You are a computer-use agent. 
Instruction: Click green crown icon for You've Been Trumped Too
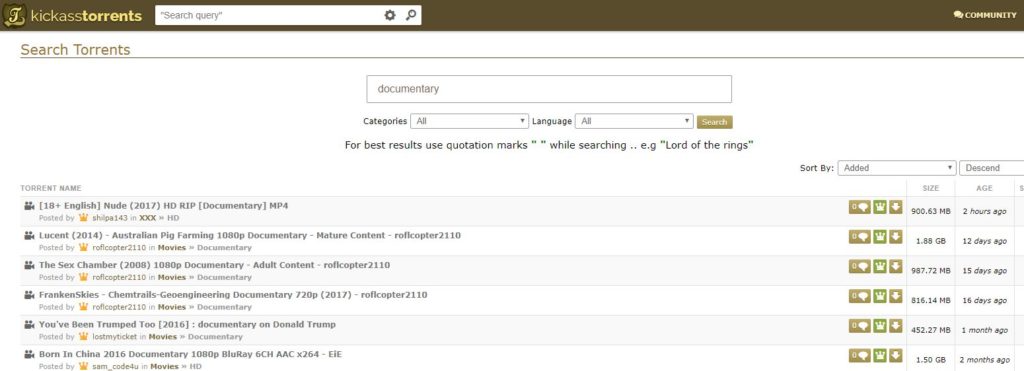(880, 325)
